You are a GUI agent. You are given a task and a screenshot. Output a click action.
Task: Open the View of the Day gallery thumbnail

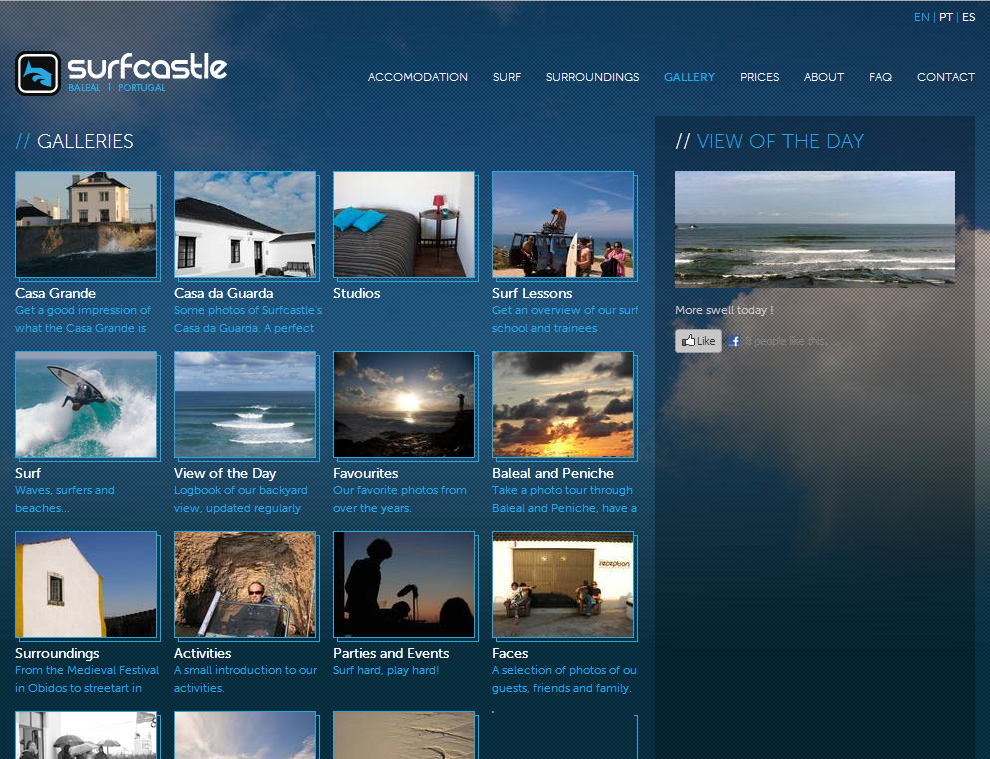[x=245, y=404]
